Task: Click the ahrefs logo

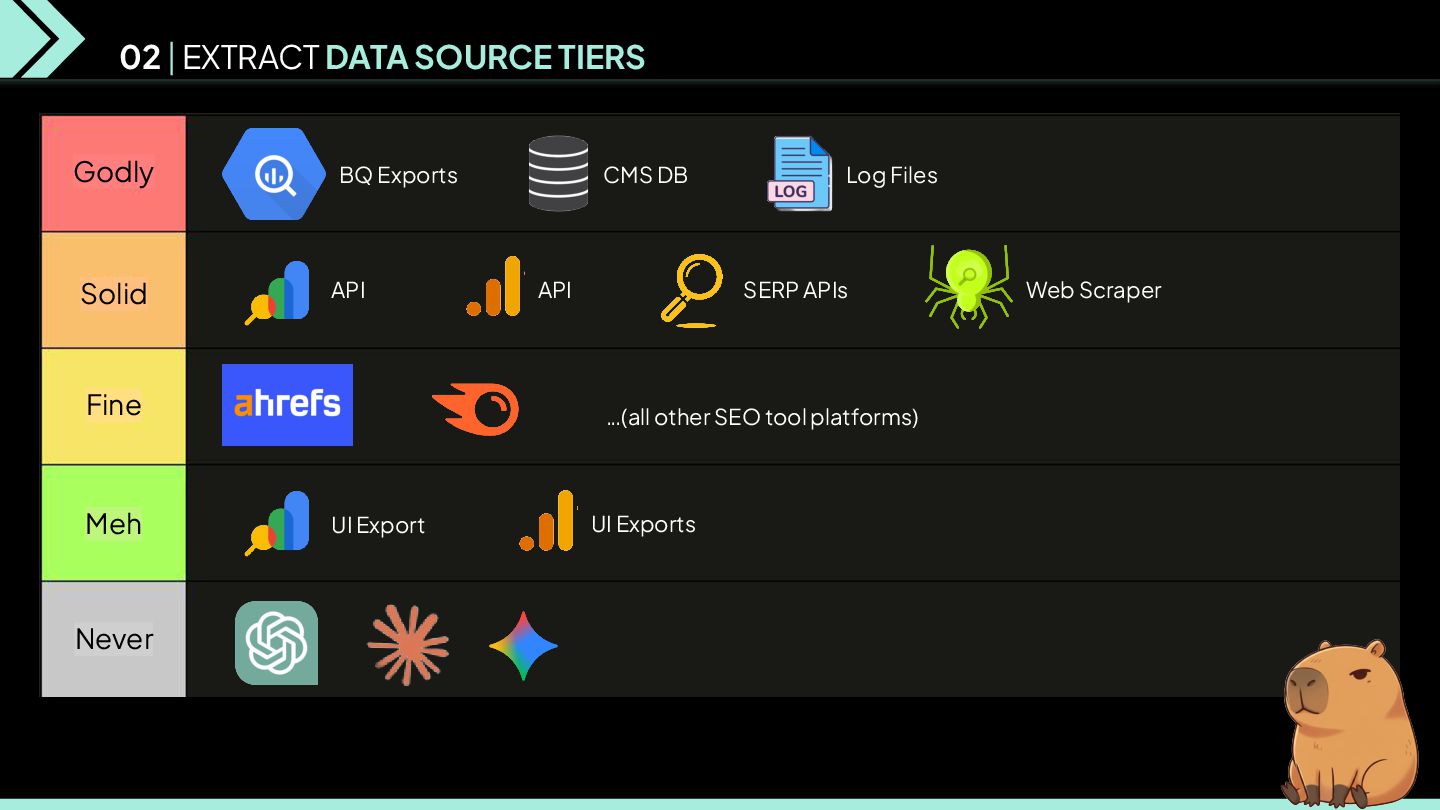Action: pos(287,404)
